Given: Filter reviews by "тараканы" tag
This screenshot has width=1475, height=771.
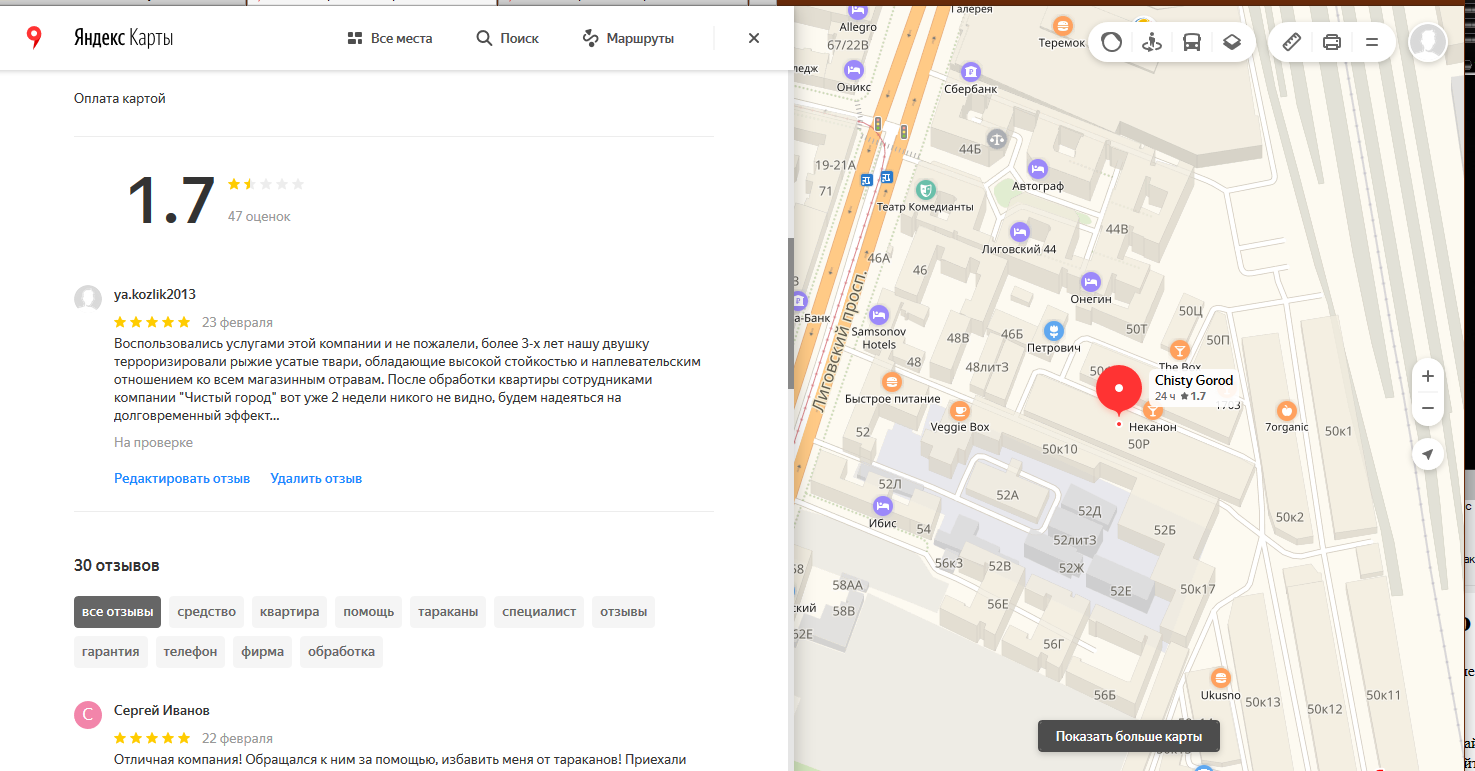Looking at the screenshot, I should point(448,611).
